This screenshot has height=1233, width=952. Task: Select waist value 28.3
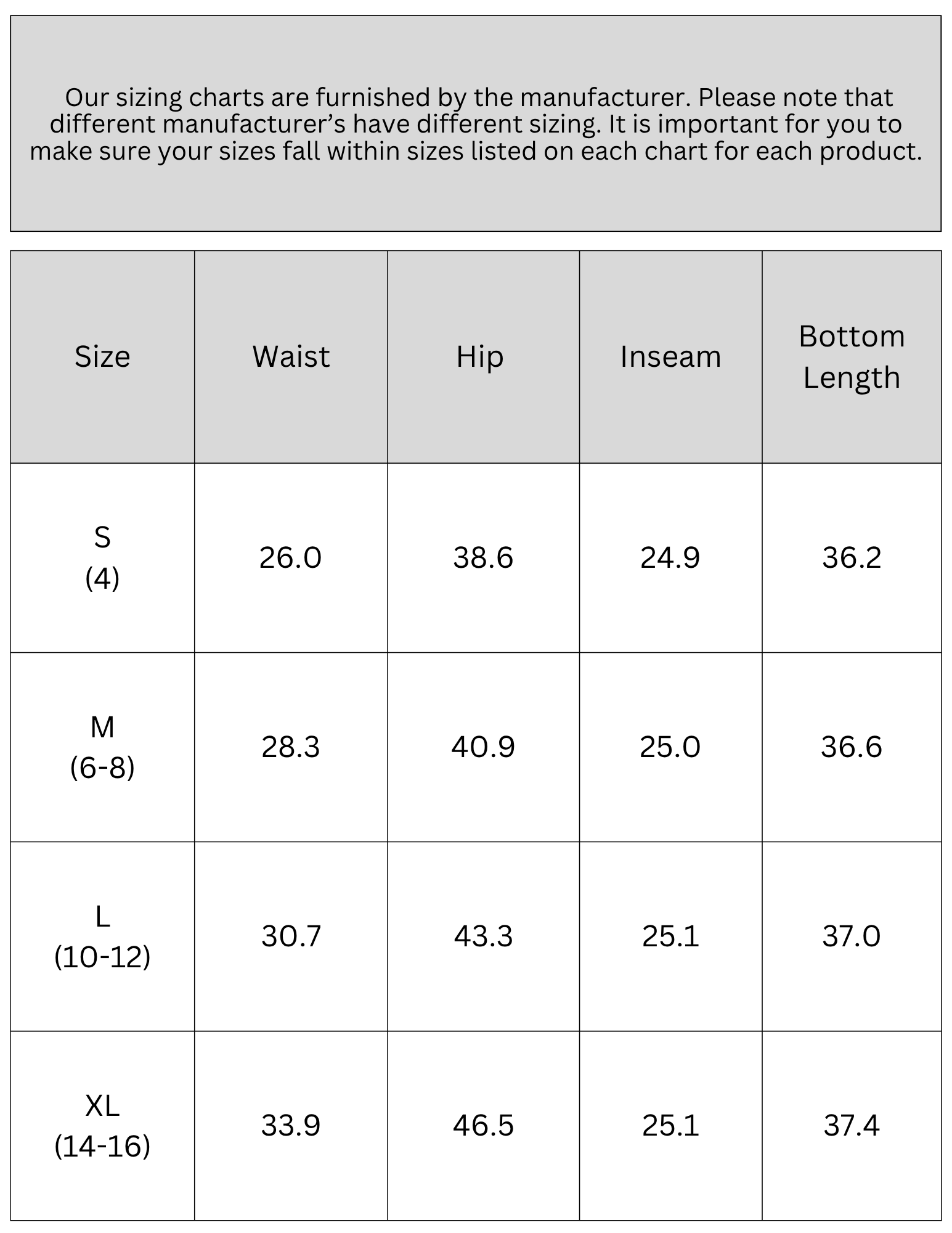point(290,747)
